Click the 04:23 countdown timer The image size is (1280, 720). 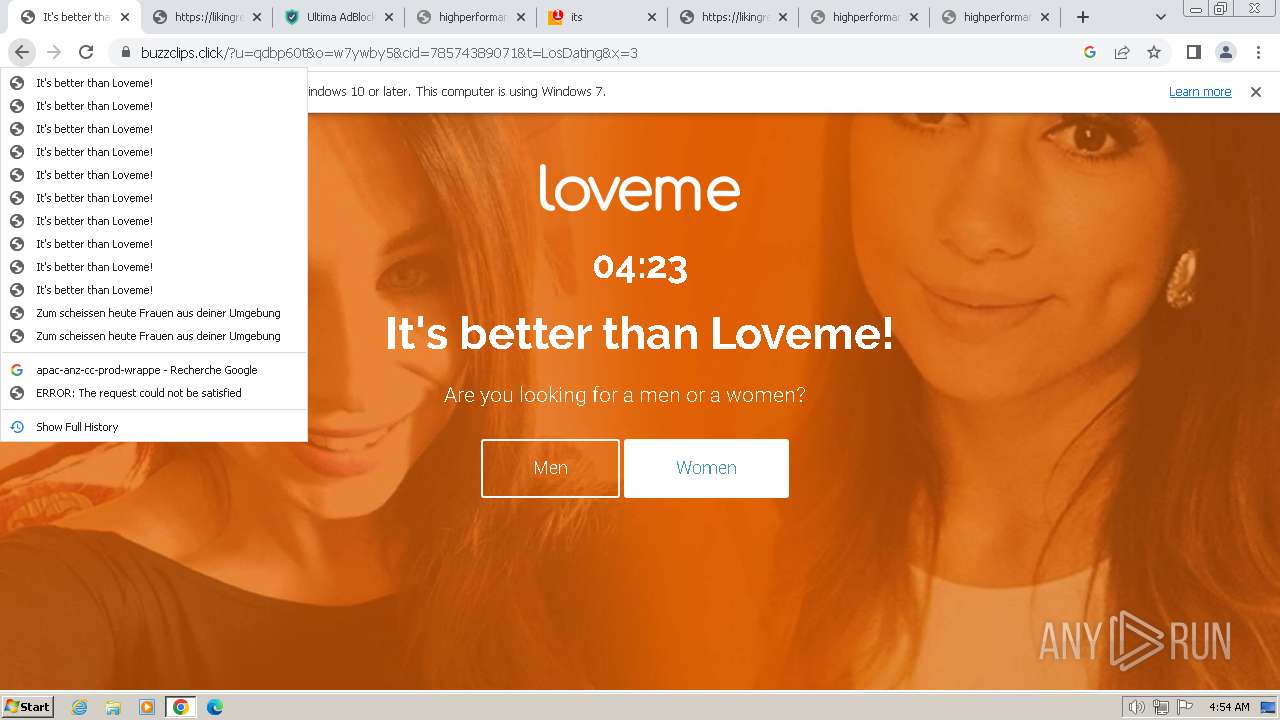tap(640, 268)
